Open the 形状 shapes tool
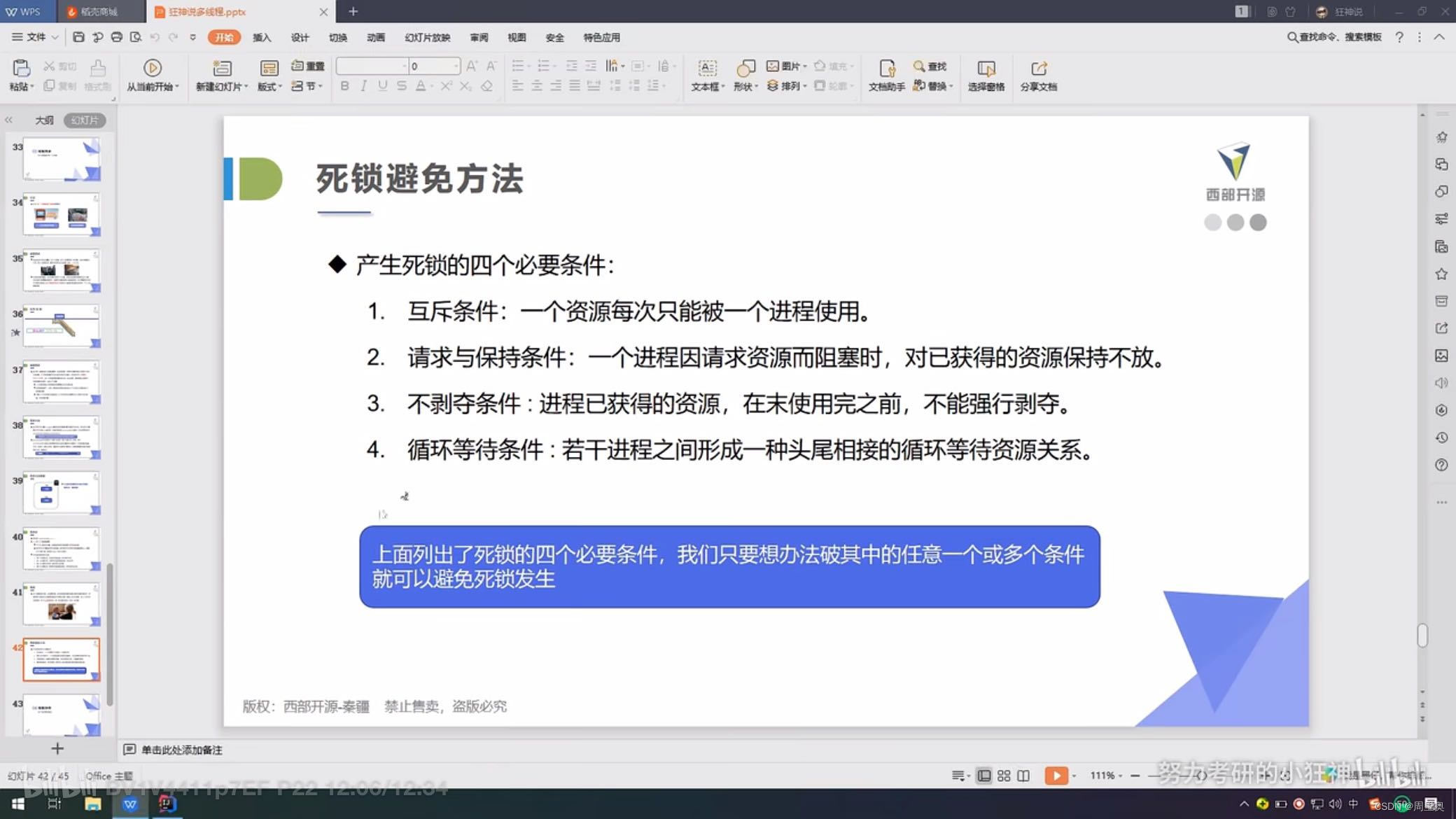 [x=744, y=75]
